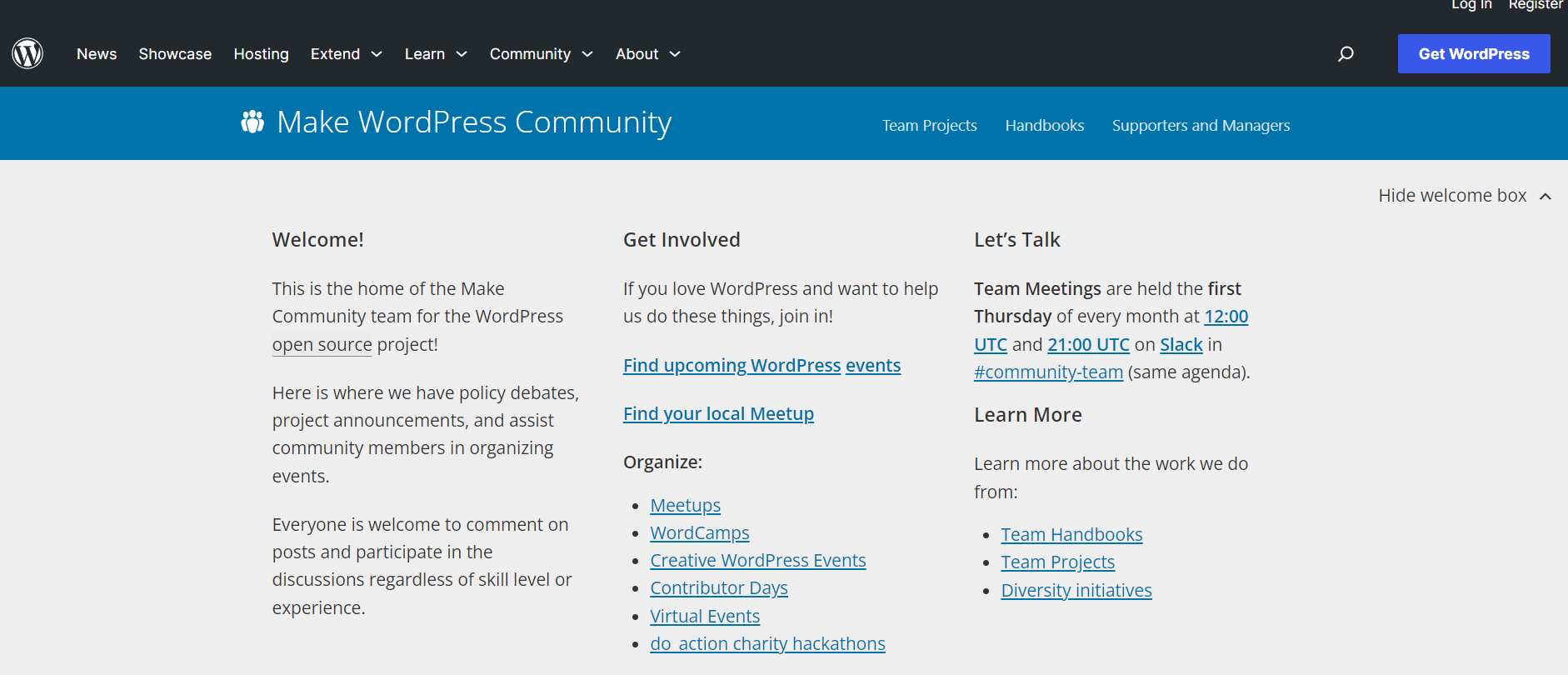Open the Hosting menu item
The width and height of the screenshot is (1568, 675).
pos(261,54)
